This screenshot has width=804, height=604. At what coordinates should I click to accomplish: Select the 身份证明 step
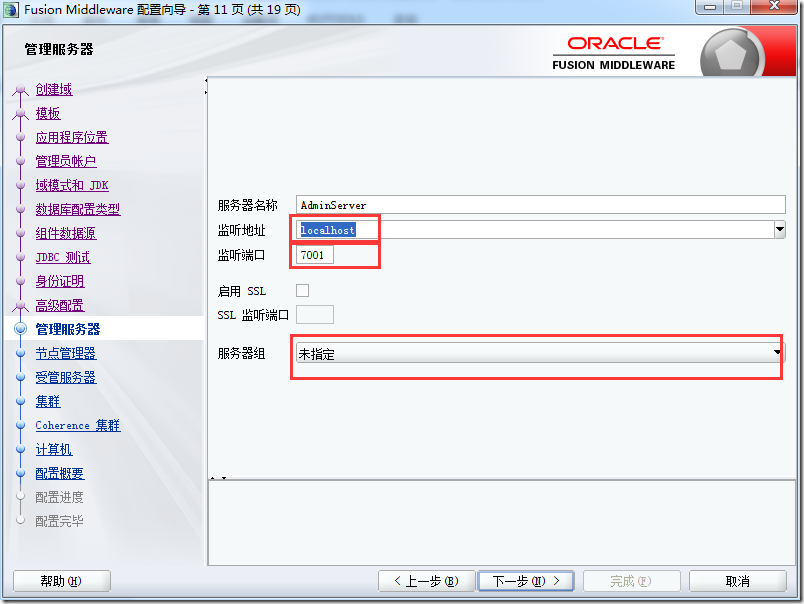pos(60,281)
